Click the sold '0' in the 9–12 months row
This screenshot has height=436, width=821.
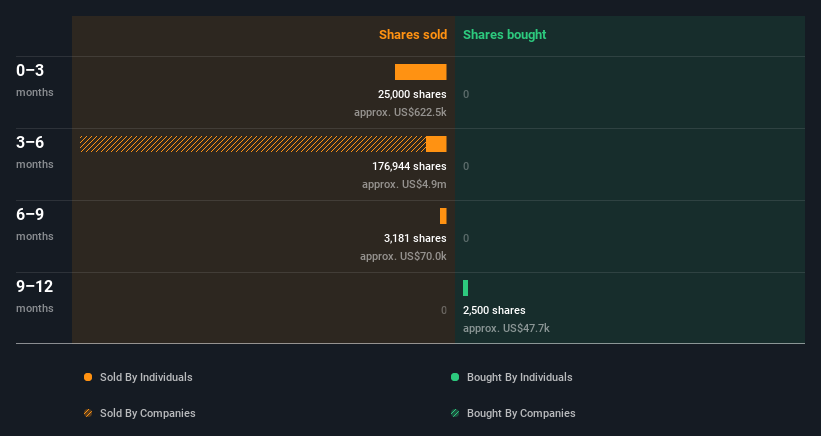(x=443, y=310)
